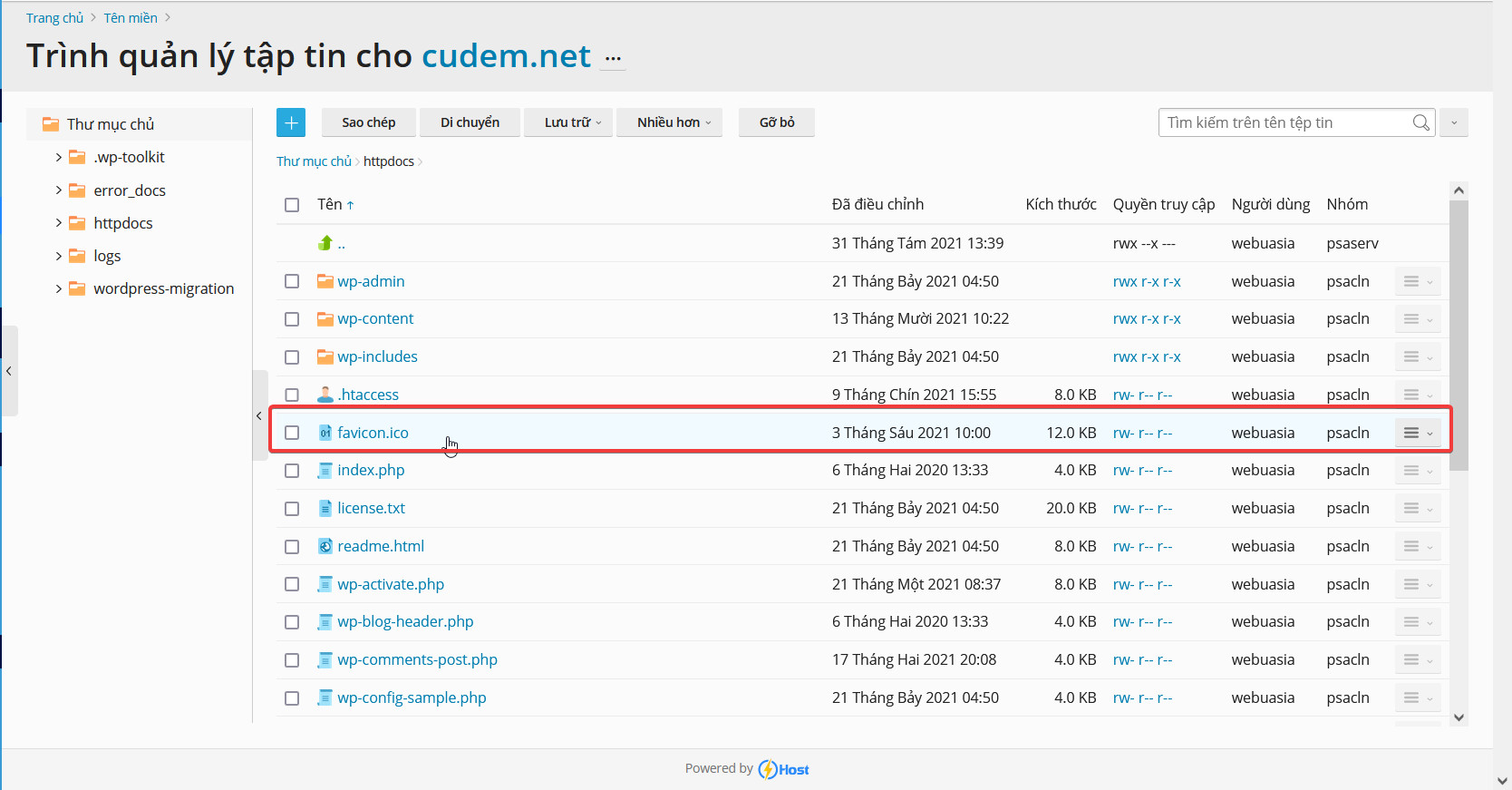This screenshot has height=790, width=1512.
Task: Open hamburger menu for wp-content row
Action: (x=1418, y=318)
